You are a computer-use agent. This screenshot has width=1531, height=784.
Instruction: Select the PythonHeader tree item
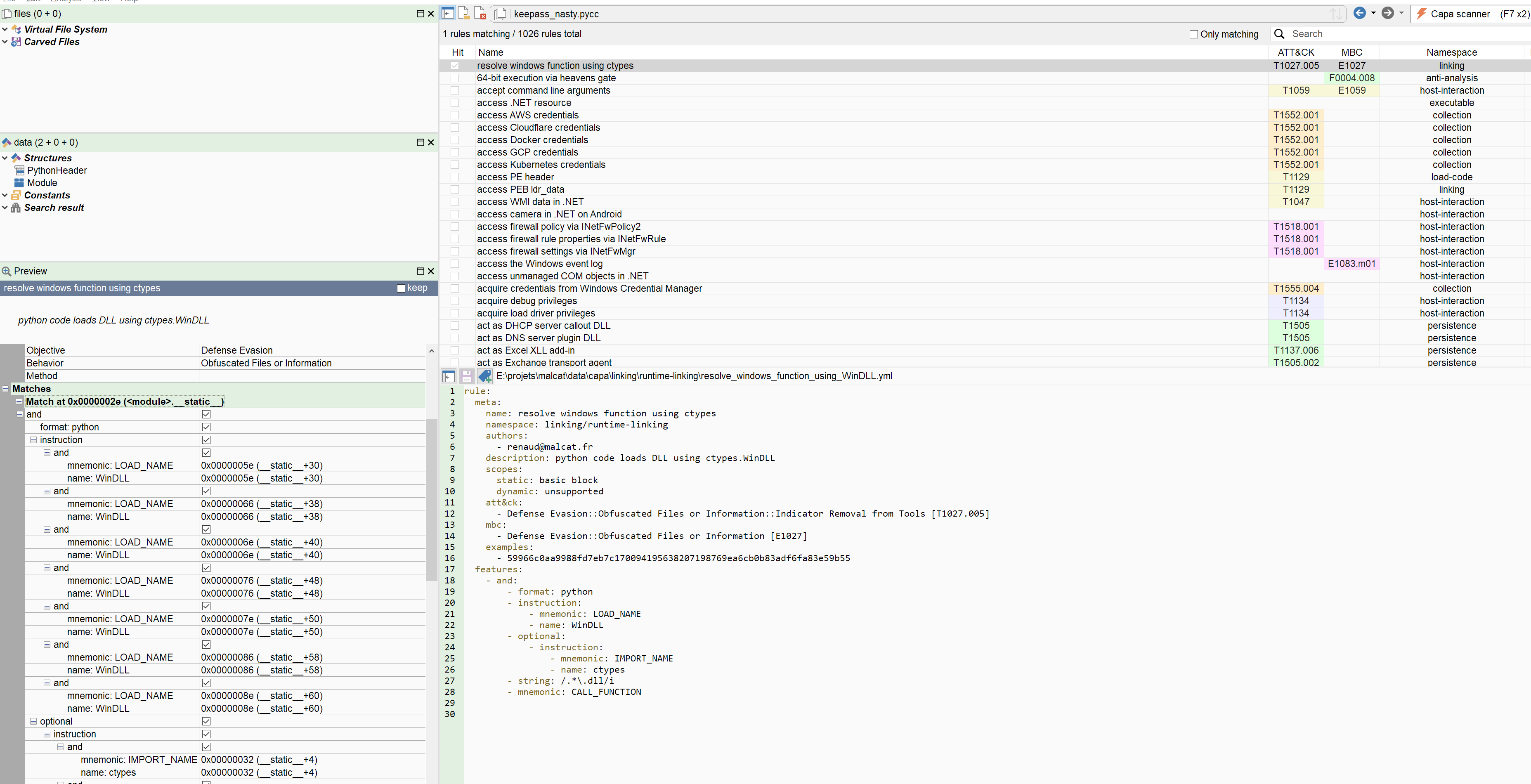tap(57, 170)
